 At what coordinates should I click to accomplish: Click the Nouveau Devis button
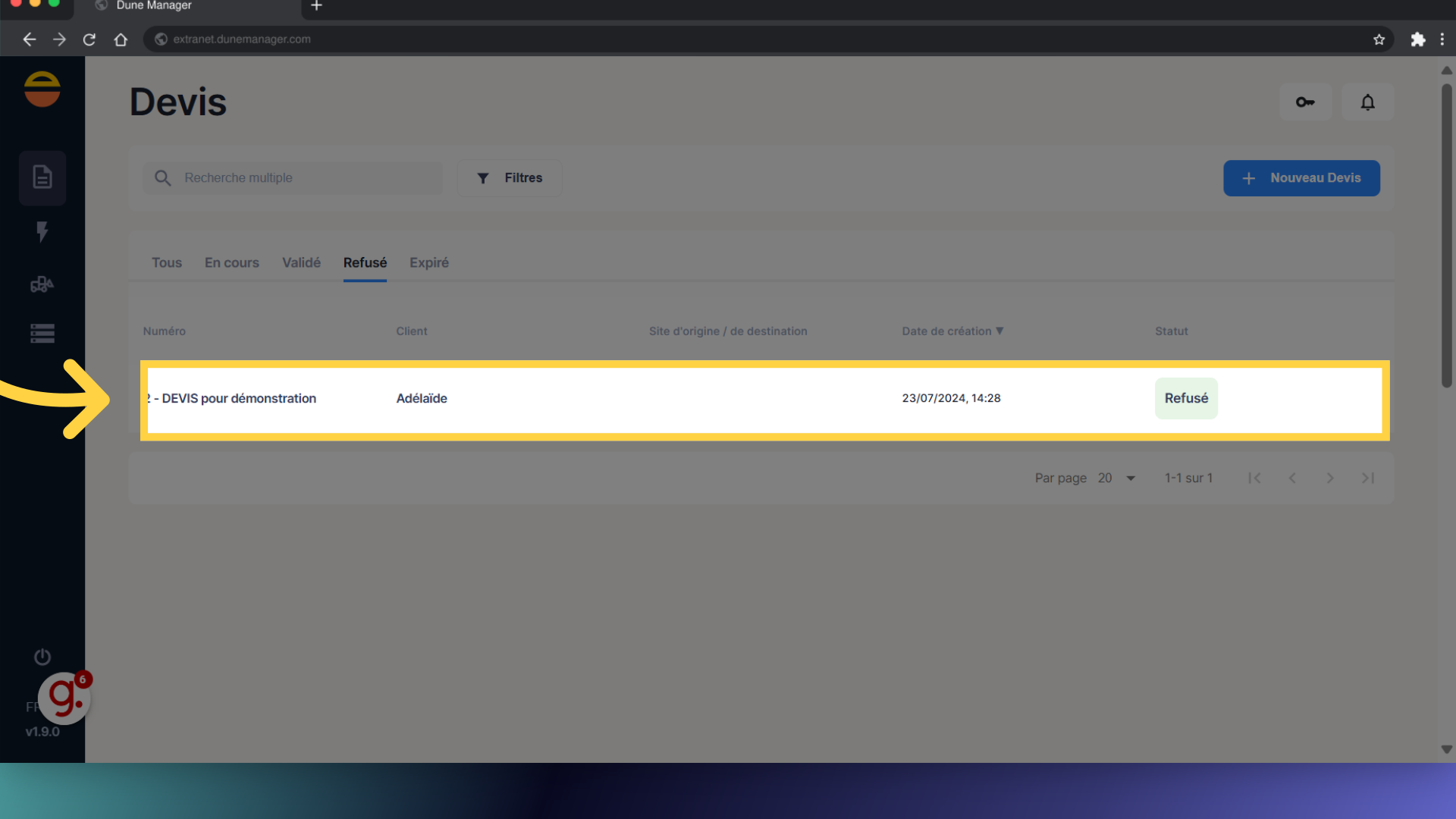tap(1301, 178)
